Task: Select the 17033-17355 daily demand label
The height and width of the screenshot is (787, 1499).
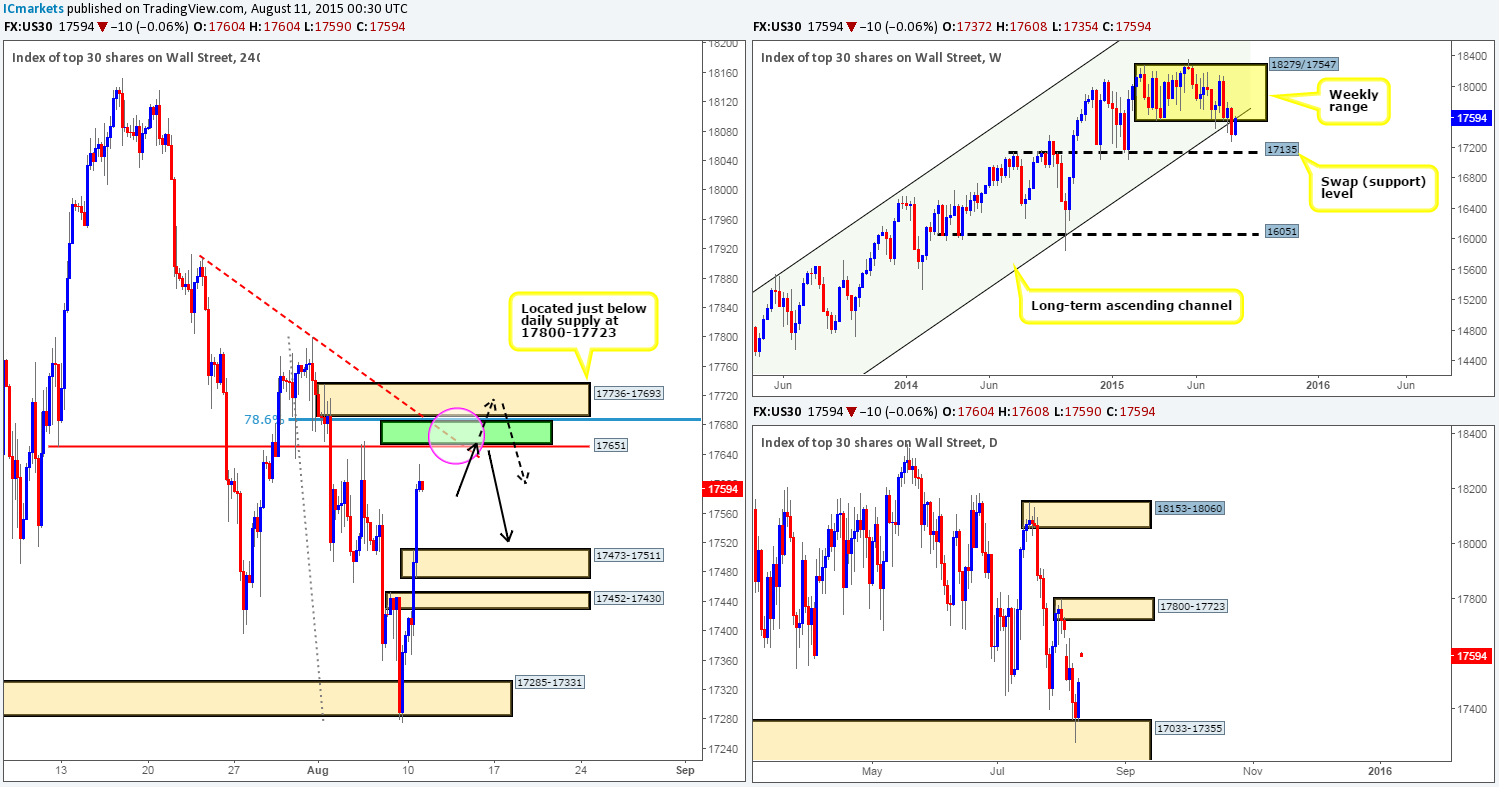Action: (1189, 729)
